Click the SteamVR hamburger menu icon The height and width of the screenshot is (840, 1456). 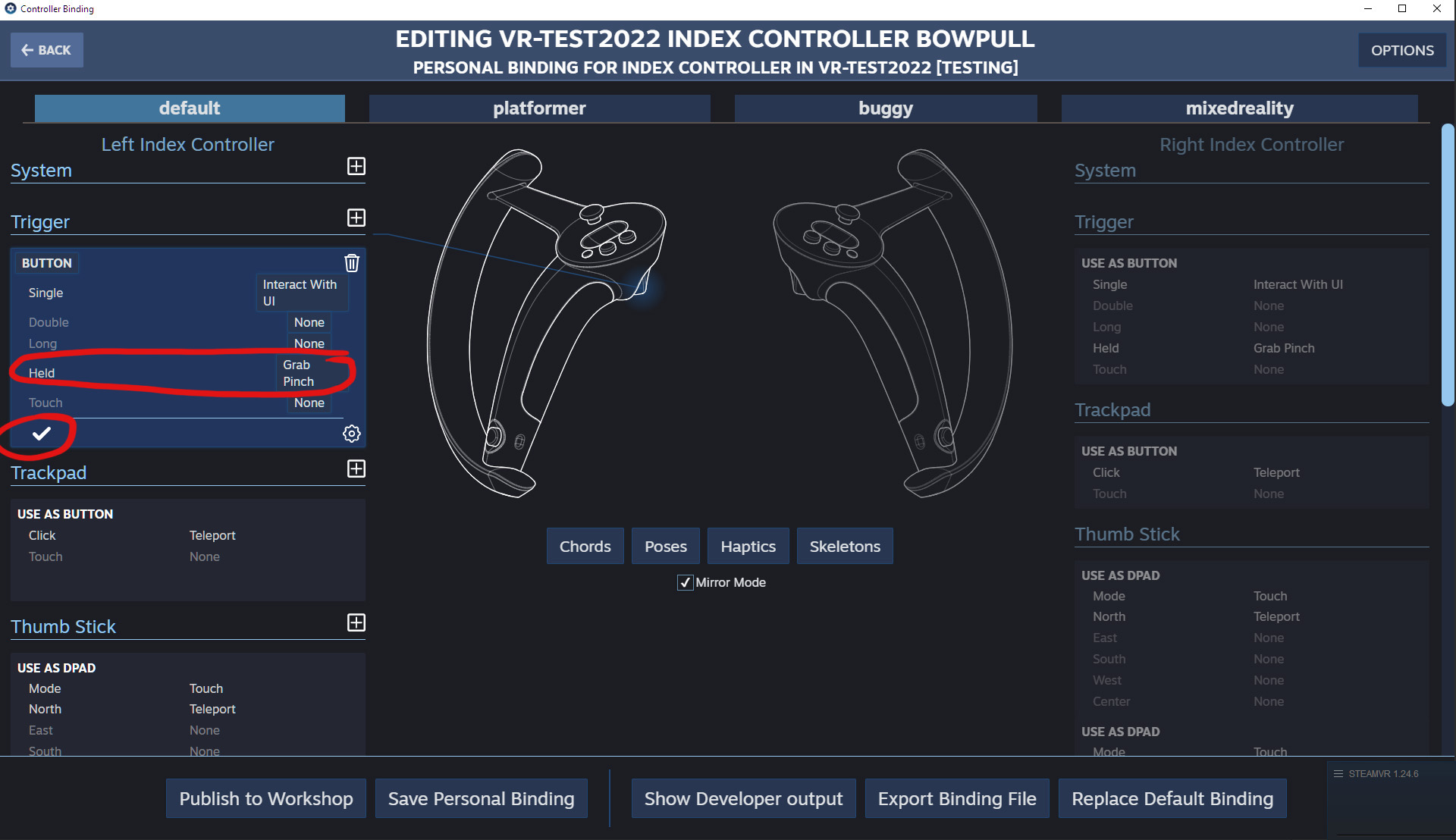(1338, 774)
